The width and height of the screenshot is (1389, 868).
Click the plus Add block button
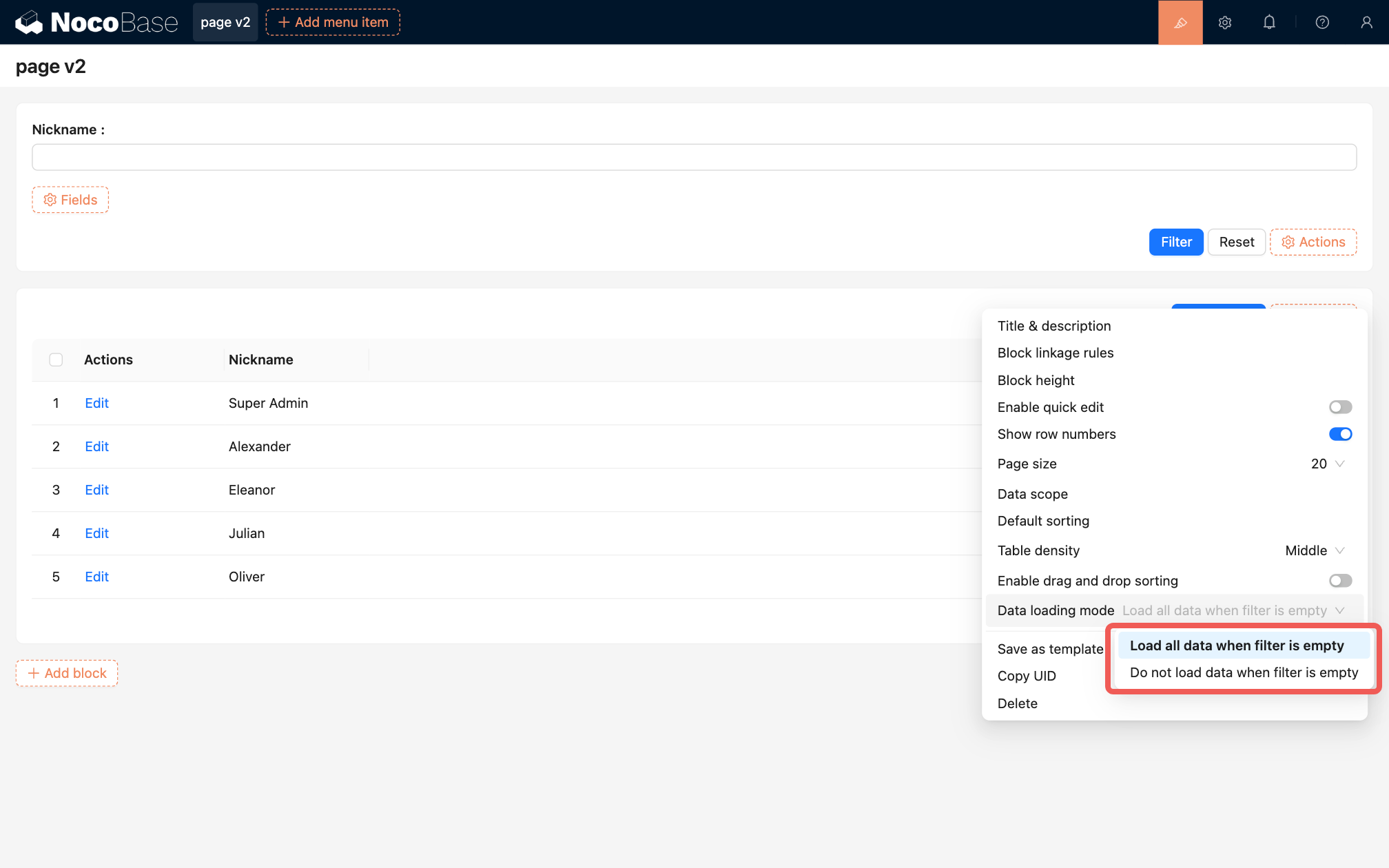67,673
